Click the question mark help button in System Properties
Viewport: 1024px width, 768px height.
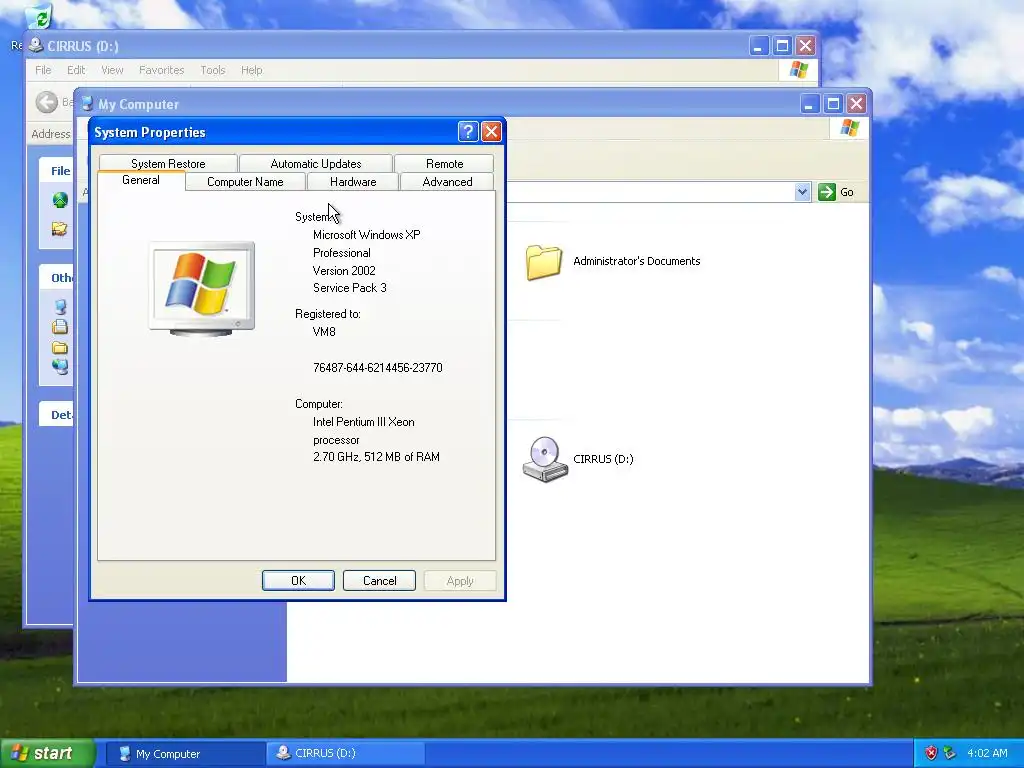click(x=468, y=132)
